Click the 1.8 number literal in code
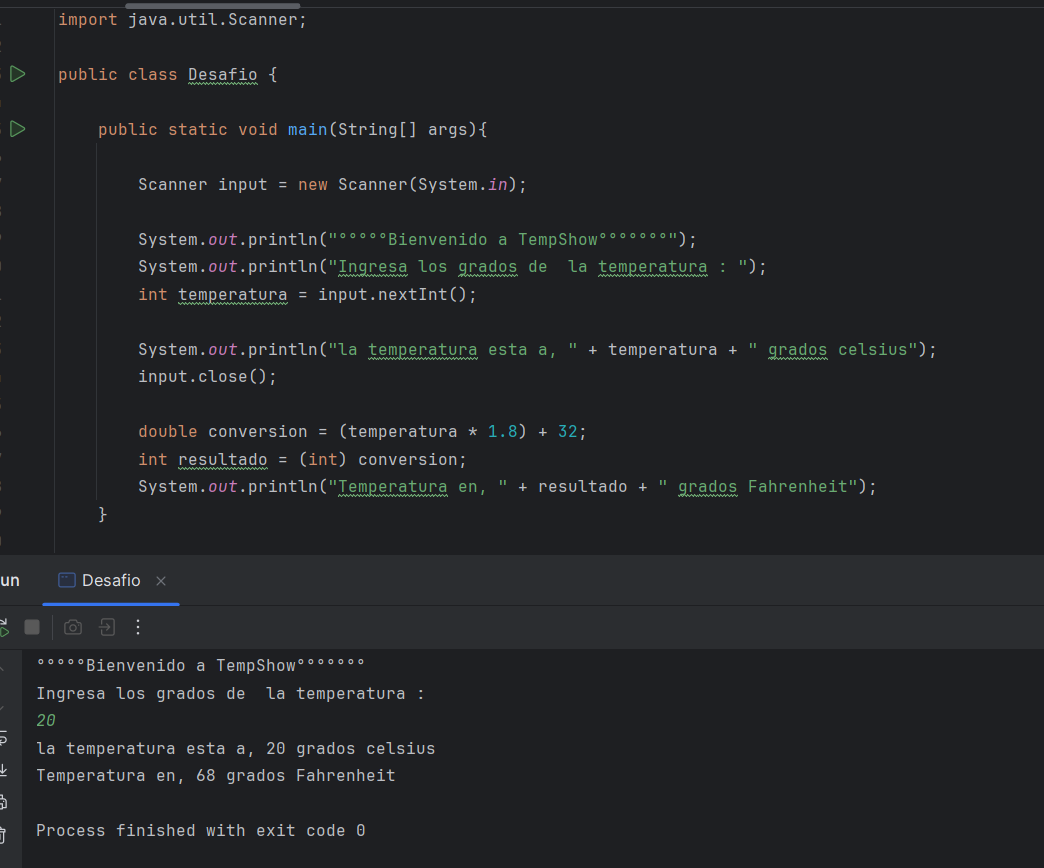This screenshot has height=868, width=1044. click(x=503, y=432)
